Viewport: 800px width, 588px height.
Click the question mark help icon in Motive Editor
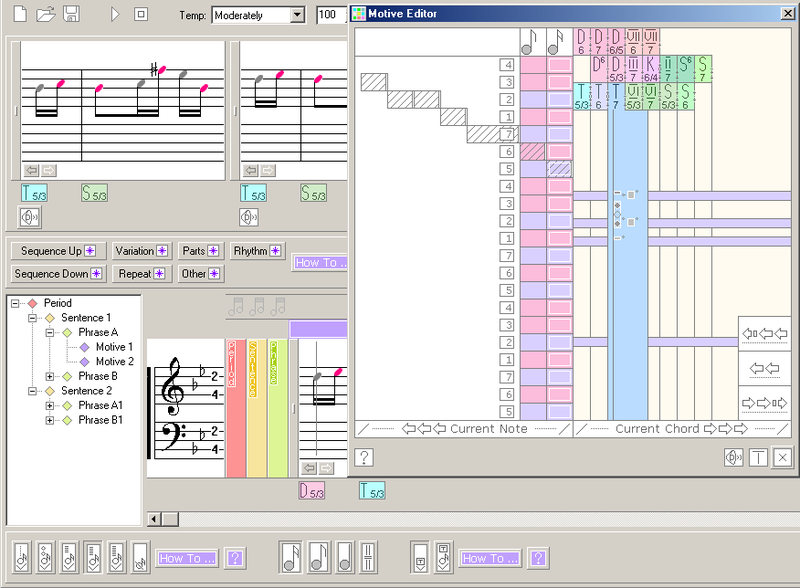point(364,458)
